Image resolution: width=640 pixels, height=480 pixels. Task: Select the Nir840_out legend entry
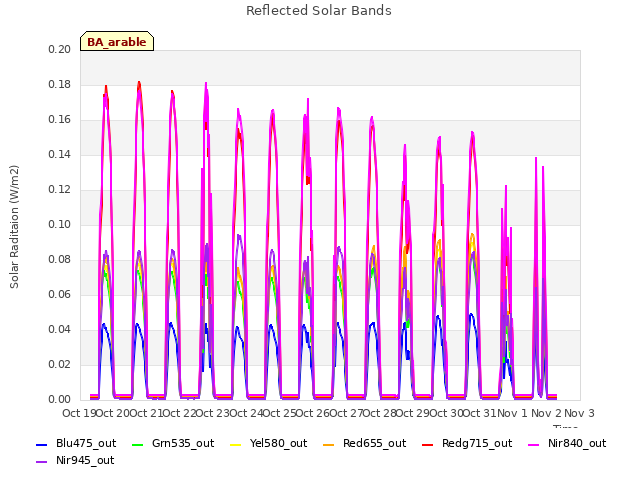click(567, 444)
